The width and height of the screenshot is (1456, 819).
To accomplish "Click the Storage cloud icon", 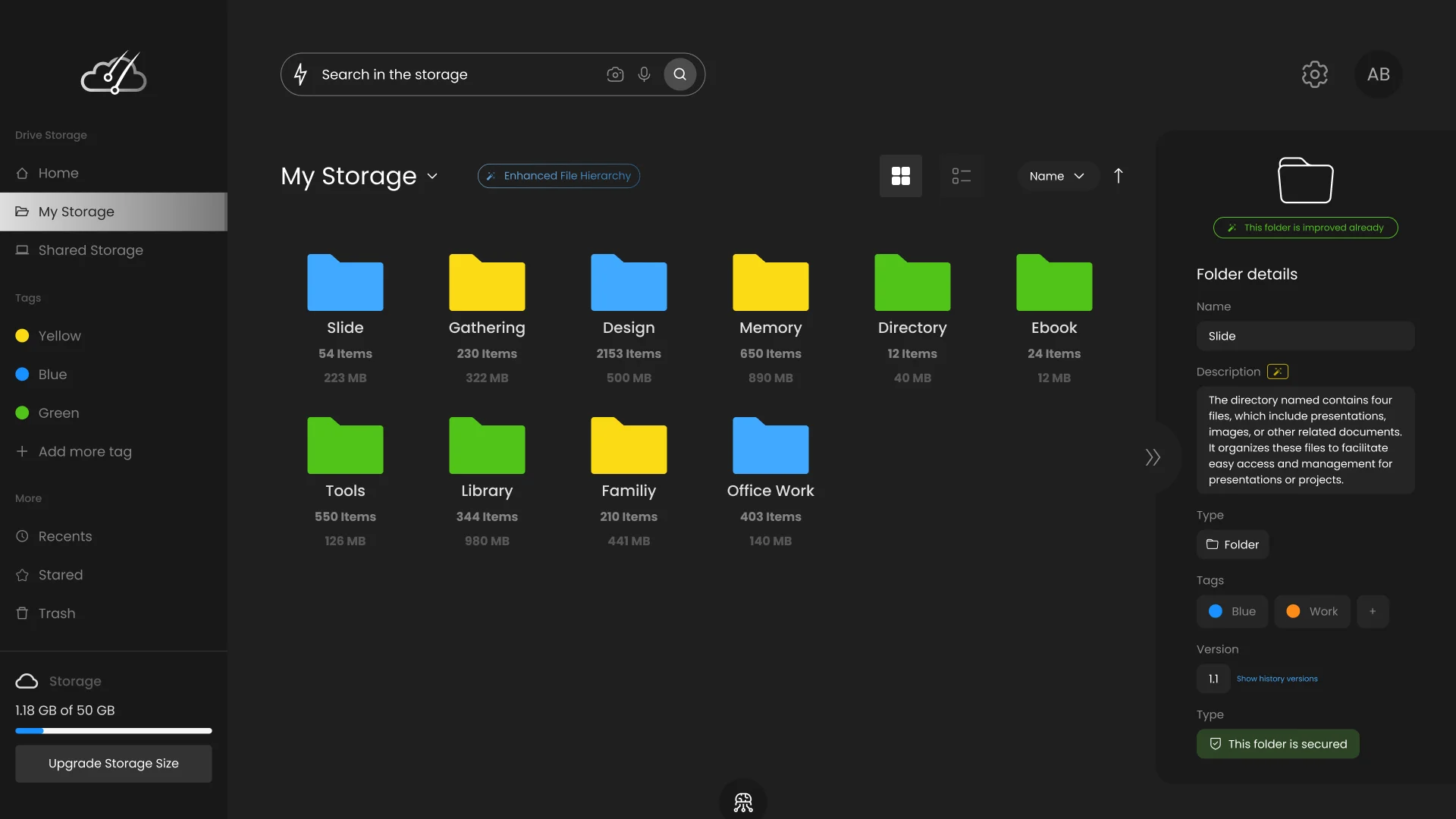I will 27,681.
